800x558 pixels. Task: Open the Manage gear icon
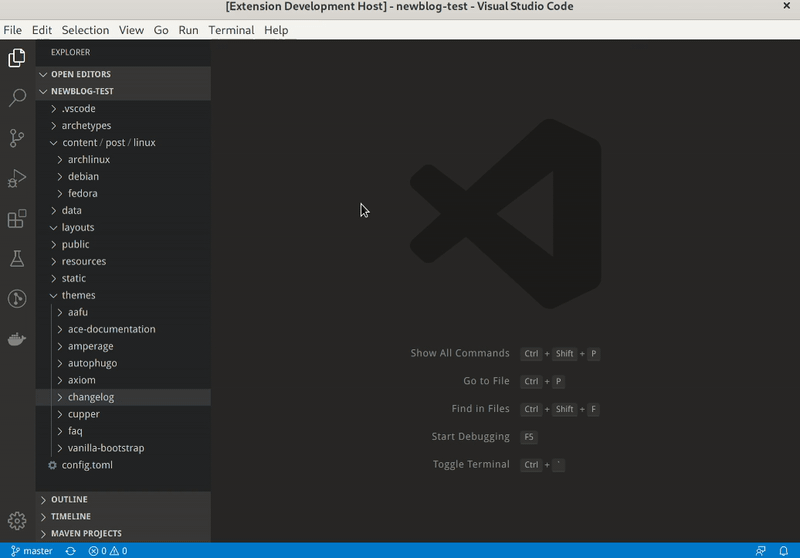point(17,521)
